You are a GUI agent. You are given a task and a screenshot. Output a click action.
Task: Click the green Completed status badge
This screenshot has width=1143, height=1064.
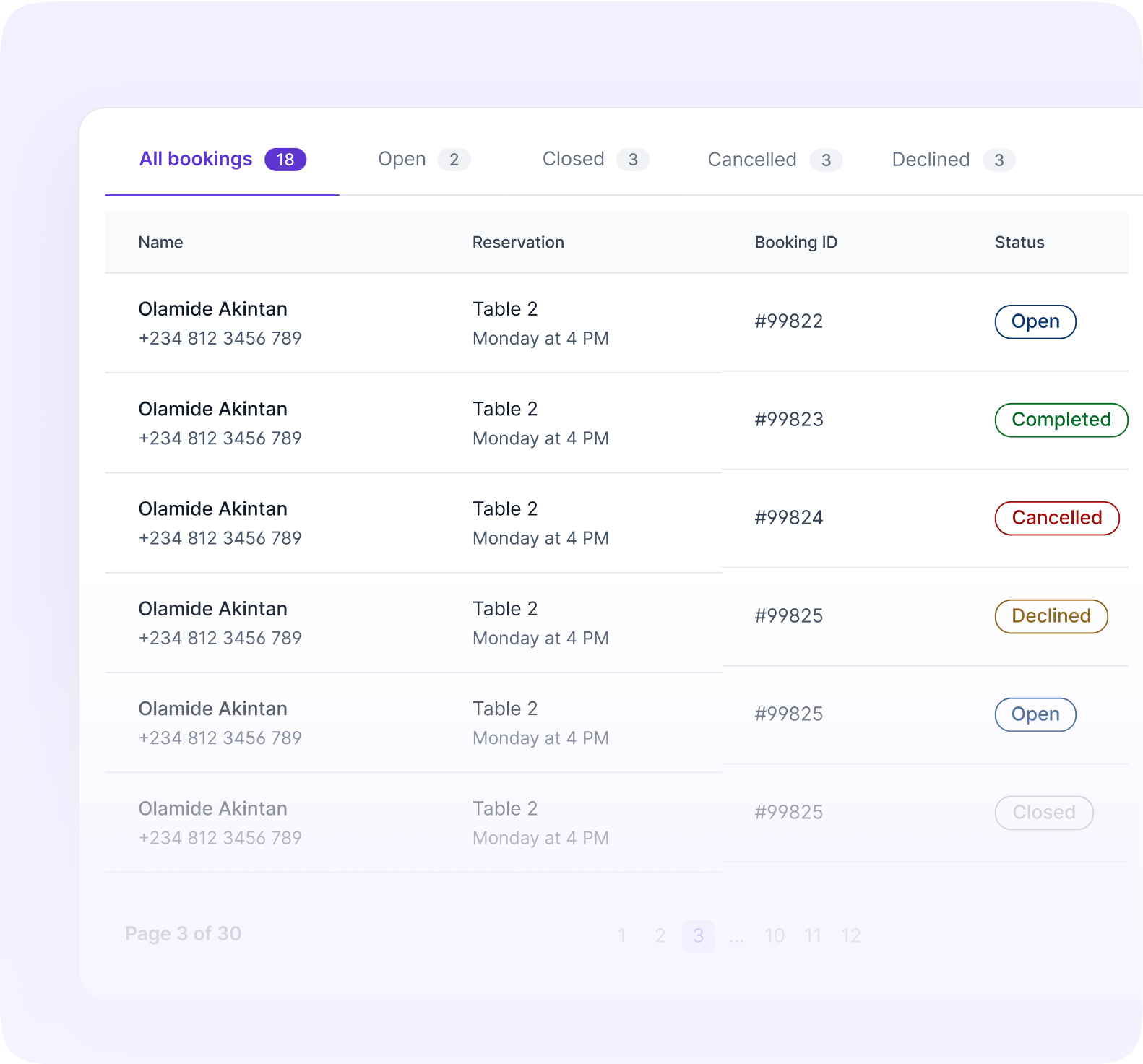point(1061,420)
